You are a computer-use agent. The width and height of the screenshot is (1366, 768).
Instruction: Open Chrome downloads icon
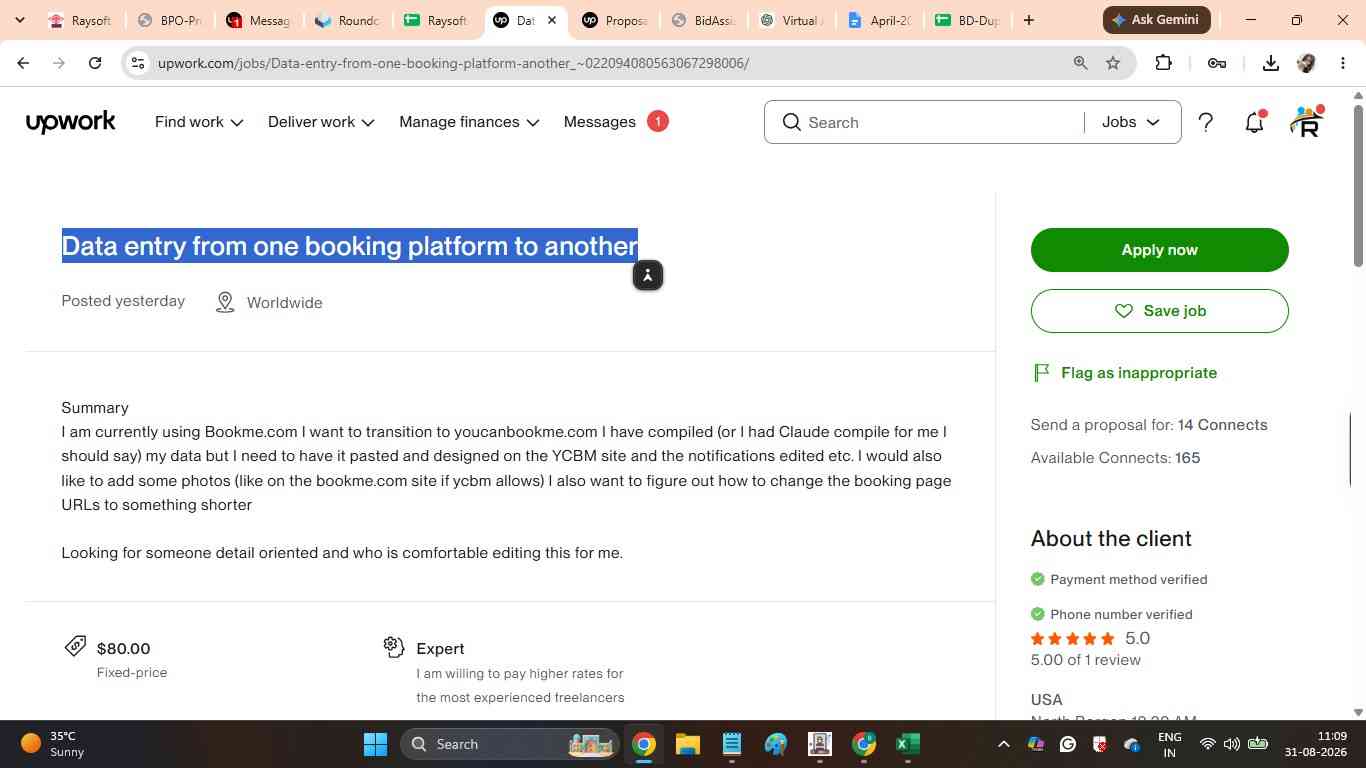(1270, 63)
